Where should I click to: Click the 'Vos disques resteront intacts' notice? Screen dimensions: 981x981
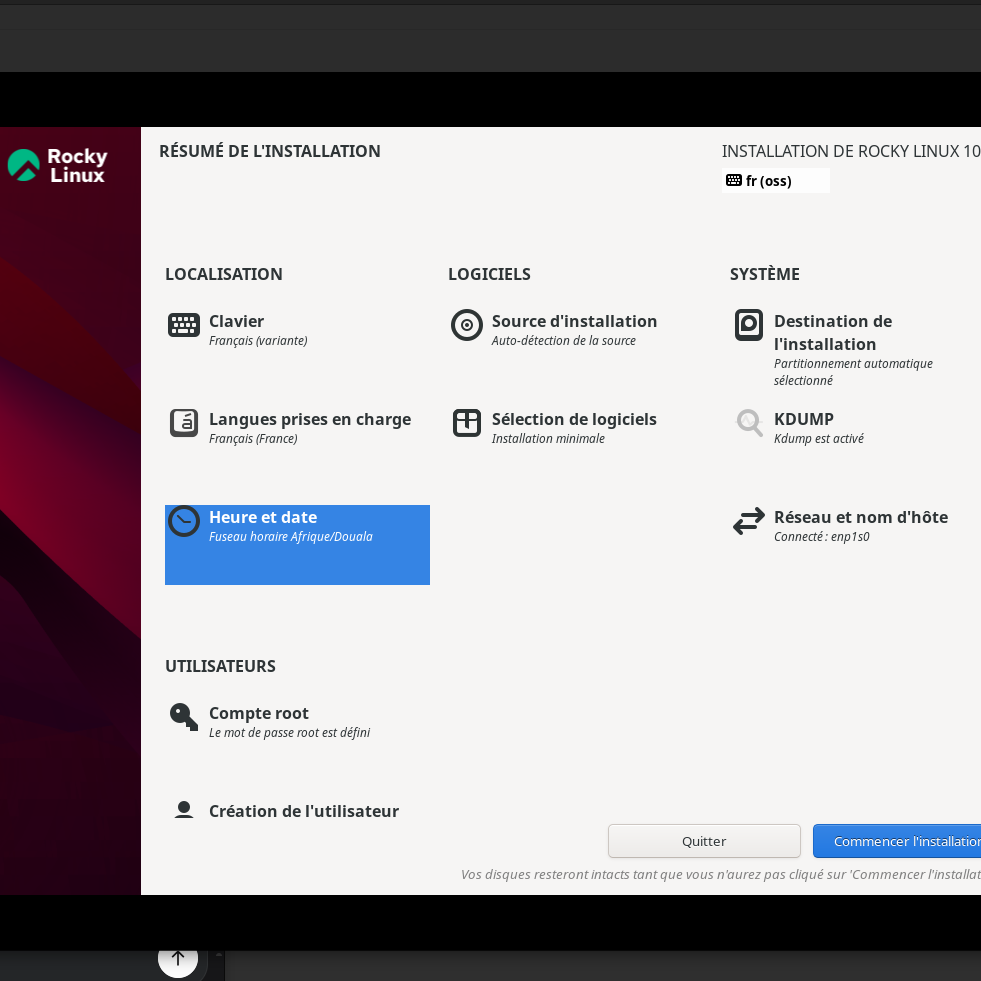tap(721, 875)
